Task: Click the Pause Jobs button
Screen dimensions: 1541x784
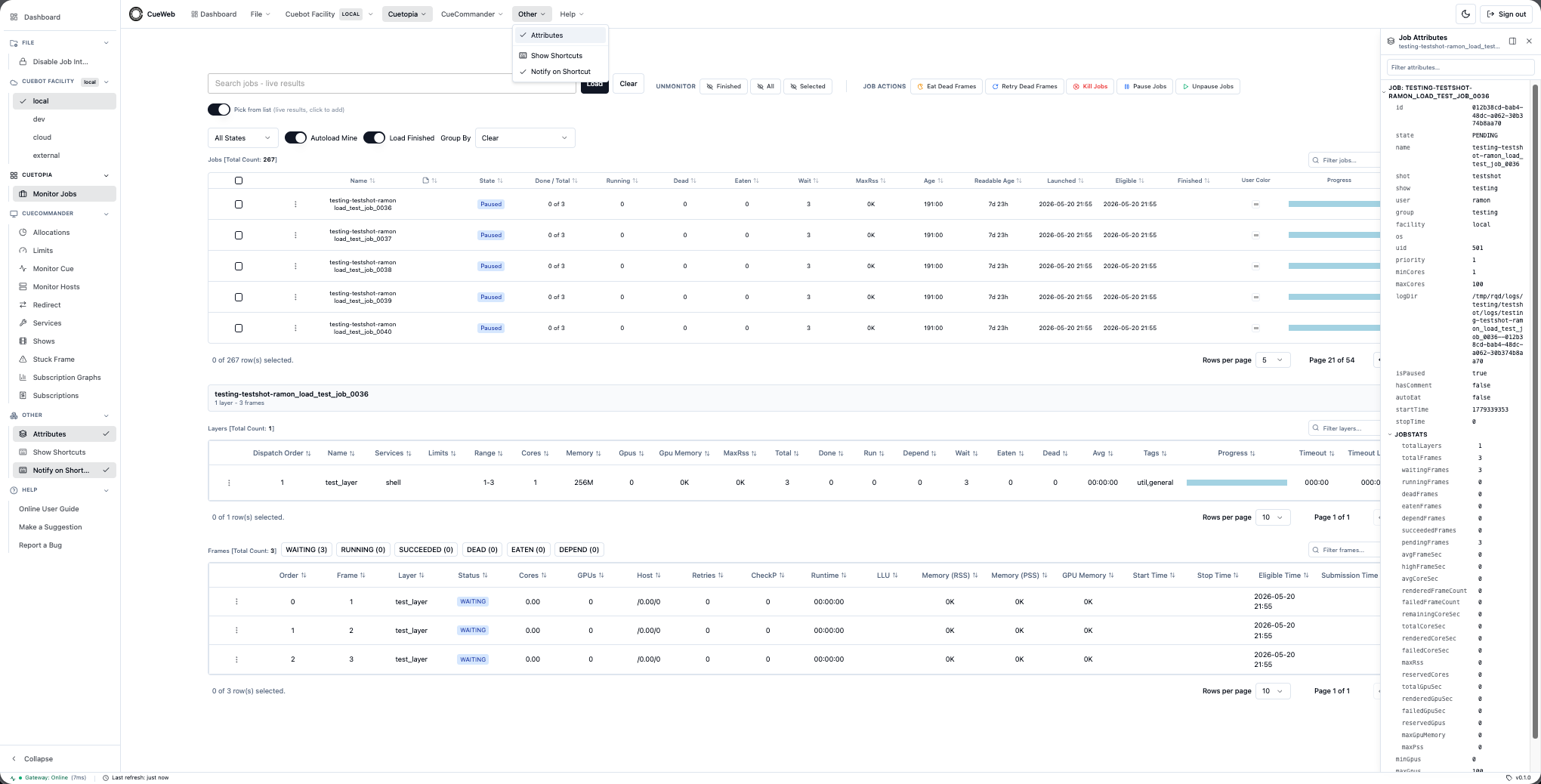Action: pos(1145,86)
